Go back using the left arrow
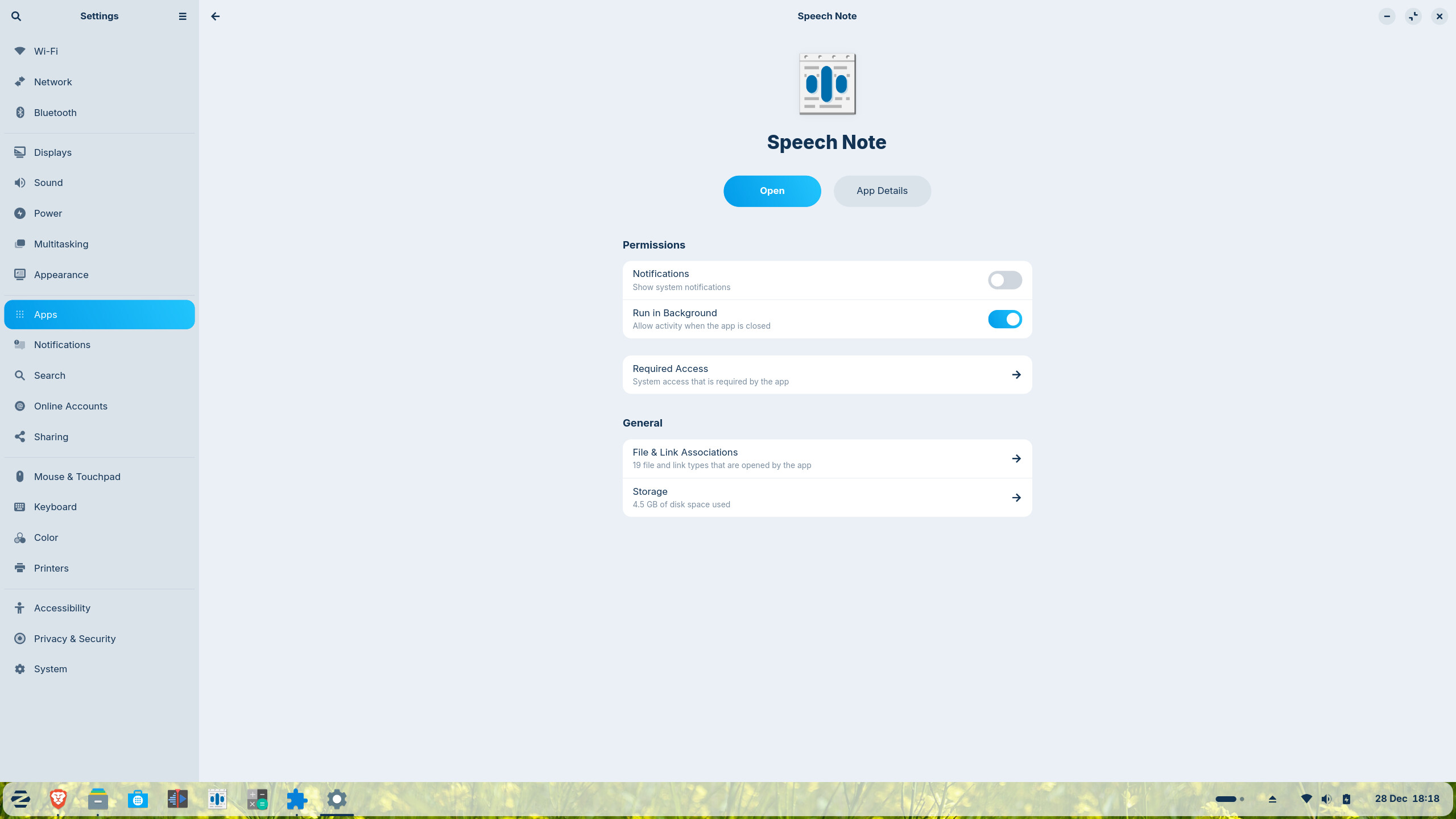The height and width of the screenshot is (819, 1456). click(x=215, y=16)
